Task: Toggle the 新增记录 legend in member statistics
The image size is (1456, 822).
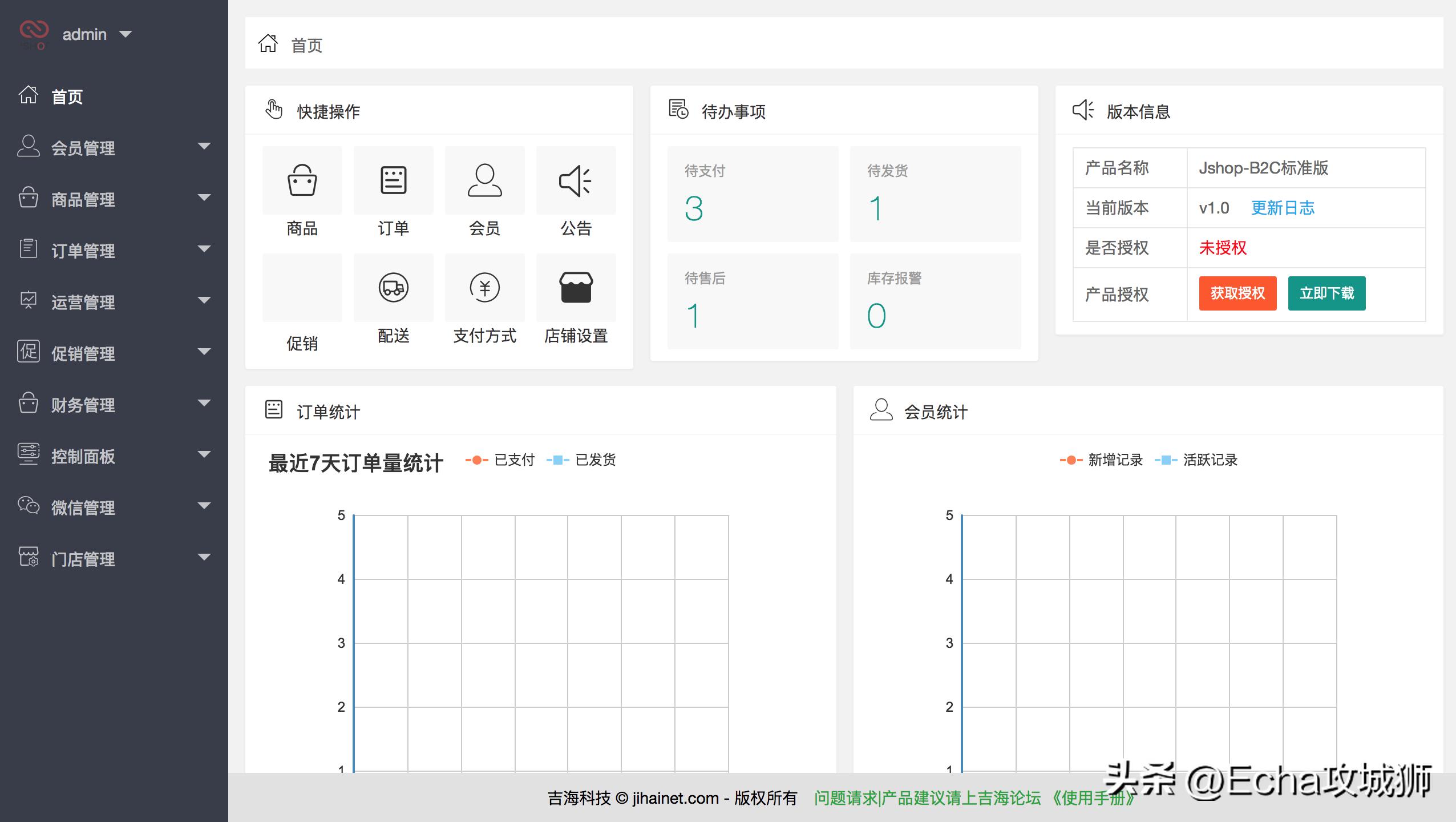Action: pos(1102,460)
